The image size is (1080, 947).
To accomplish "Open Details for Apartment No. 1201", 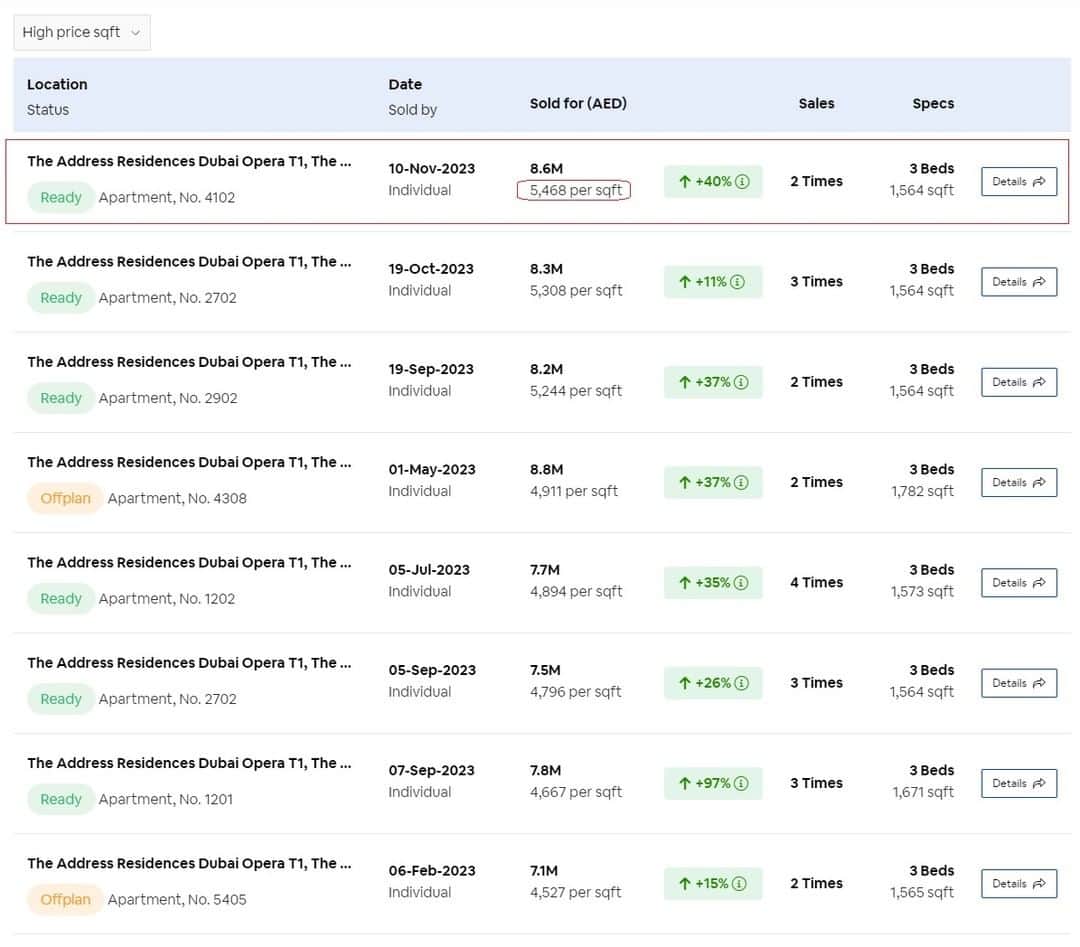I will pyautogui.click(x=1019, y=783).
